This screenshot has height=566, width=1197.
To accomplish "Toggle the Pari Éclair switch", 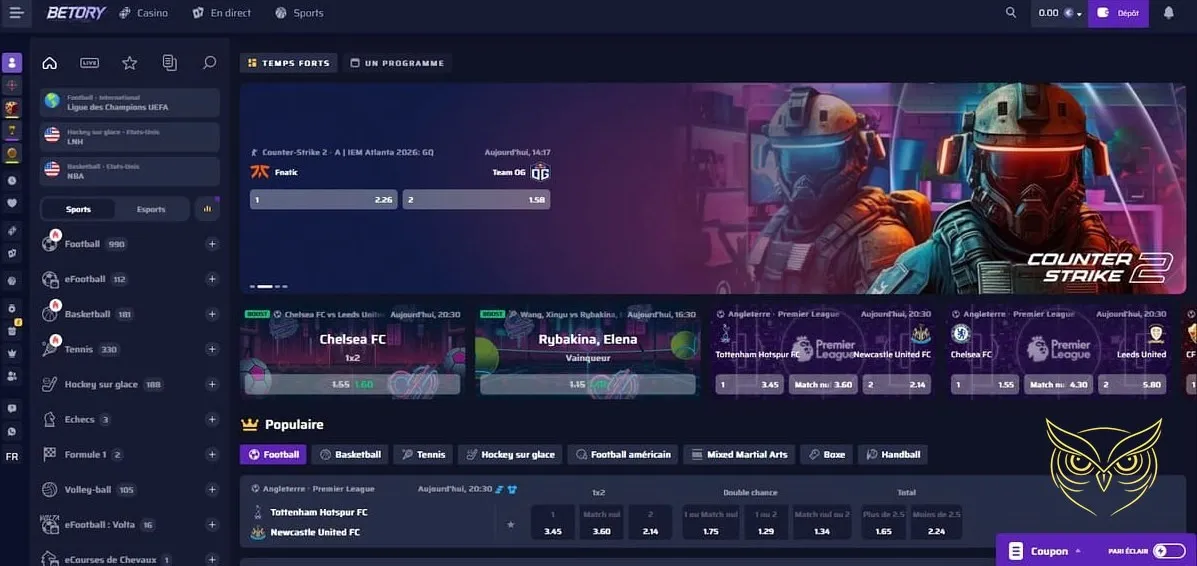I will pyautogui.click(x=1167, y=551).
